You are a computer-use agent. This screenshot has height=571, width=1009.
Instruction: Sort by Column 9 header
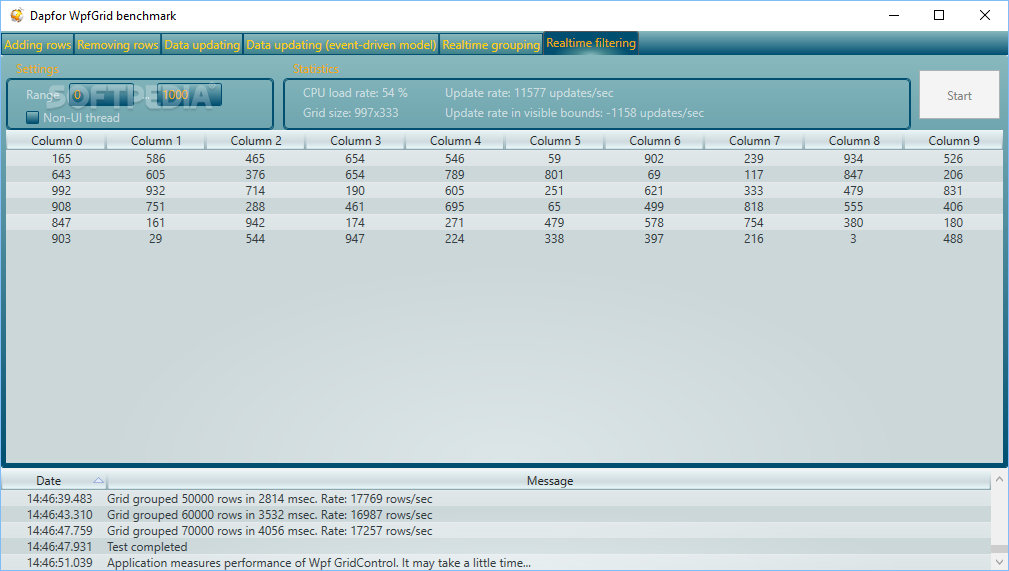(954, 140)
